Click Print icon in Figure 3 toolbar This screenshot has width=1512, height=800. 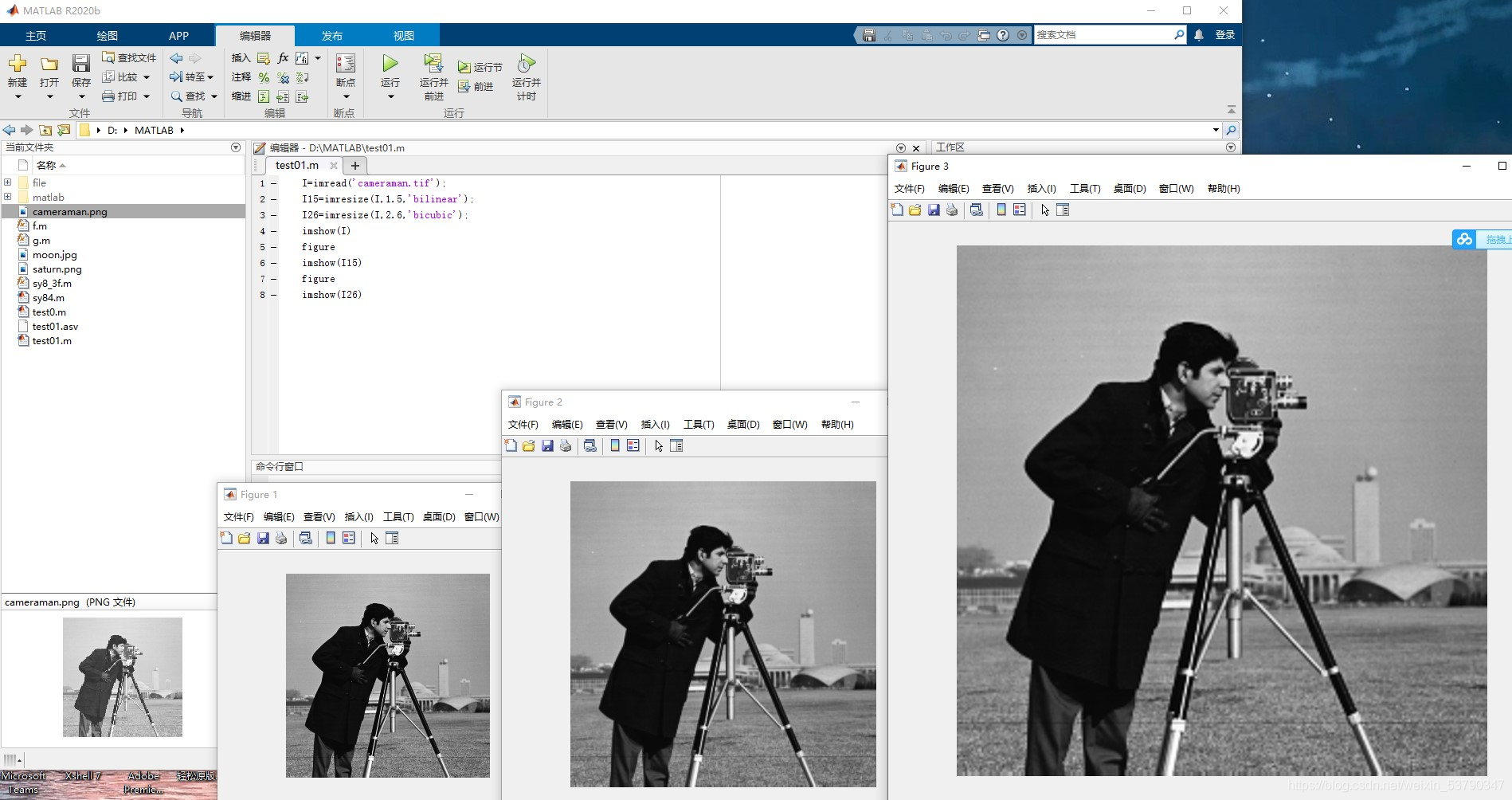pos(952,210)
